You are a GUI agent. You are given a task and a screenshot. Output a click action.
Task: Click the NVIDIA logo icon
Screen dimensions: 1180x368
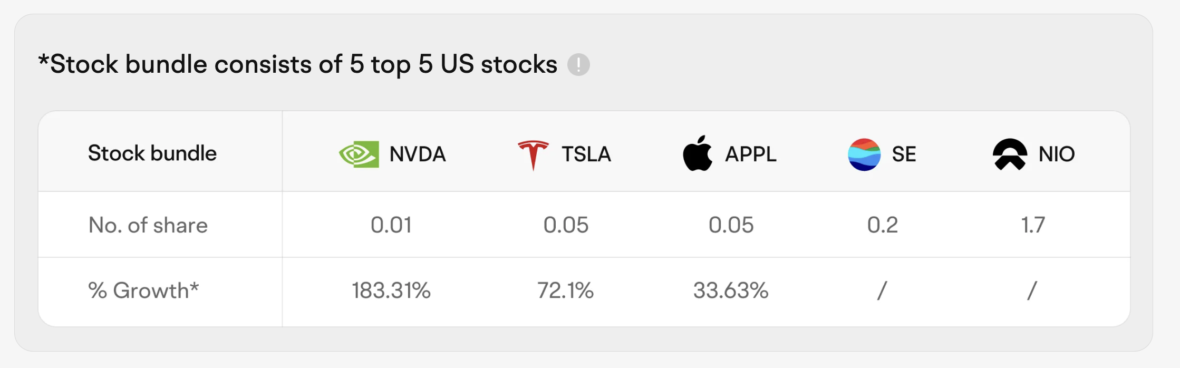[359, 155]
